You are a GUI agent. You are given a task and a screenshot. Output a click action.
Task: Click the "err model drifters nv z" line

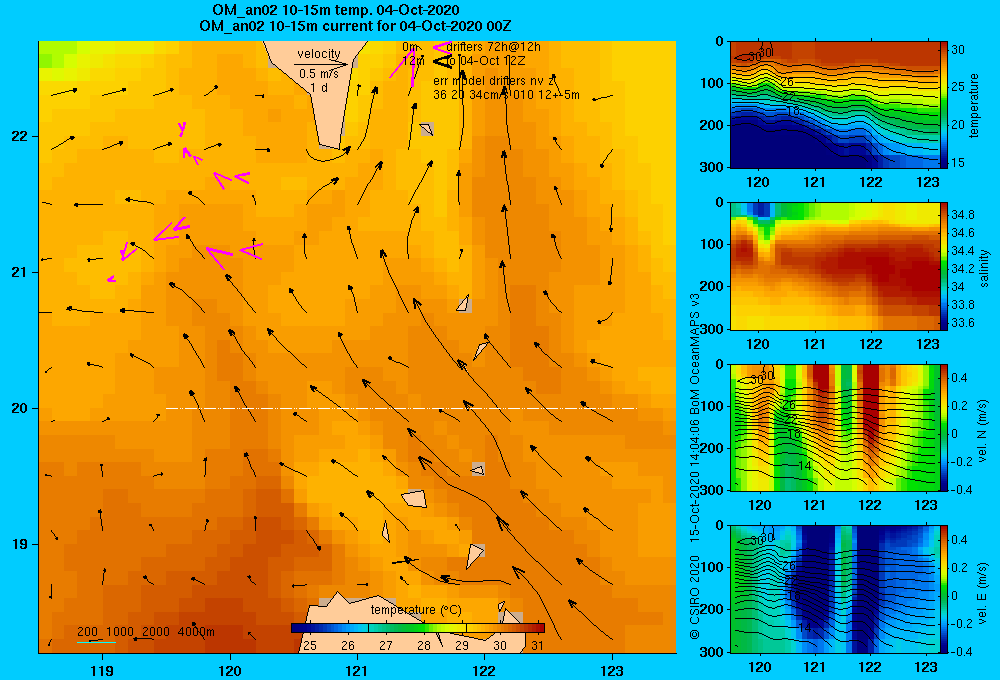[494, 81]
